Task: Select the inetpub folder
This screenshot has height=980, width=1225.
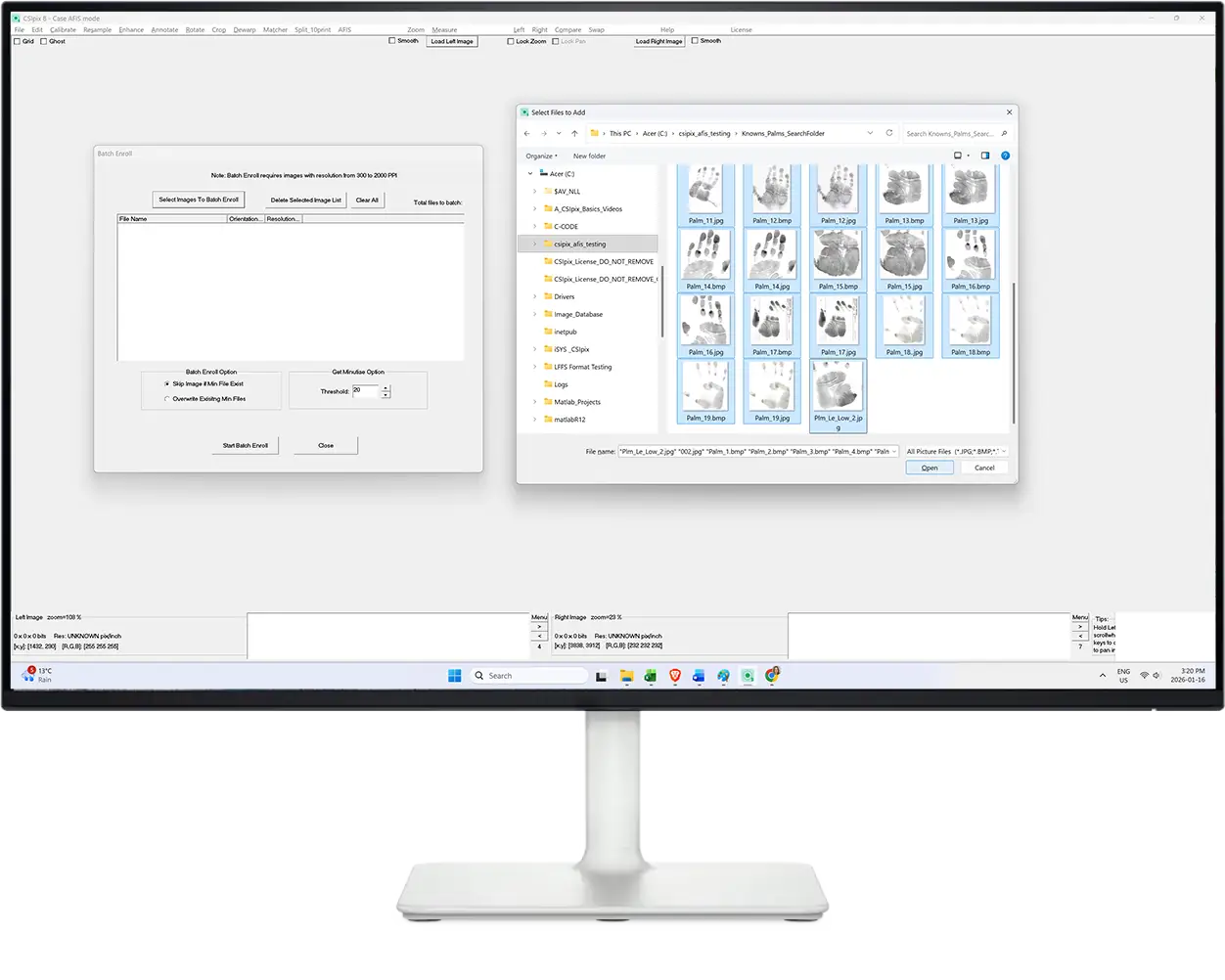Action: pyautogui.click(x=565, y=333)
